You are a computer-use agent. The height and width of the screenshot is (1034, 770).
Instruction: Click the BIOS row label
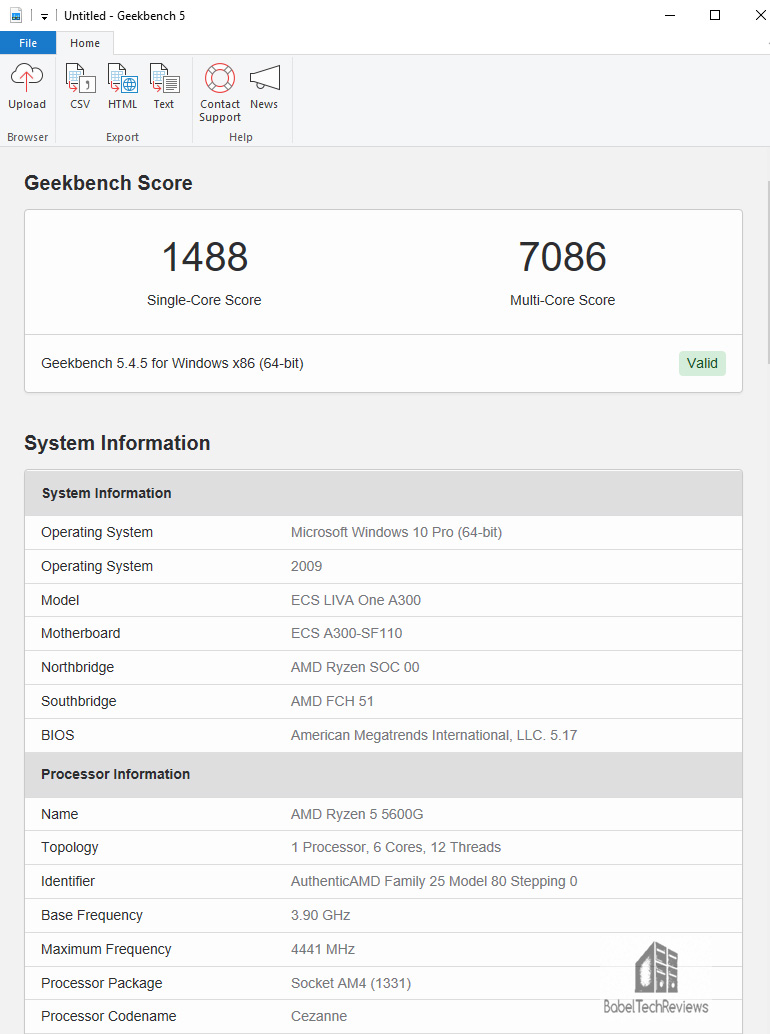tap(57, 735)
